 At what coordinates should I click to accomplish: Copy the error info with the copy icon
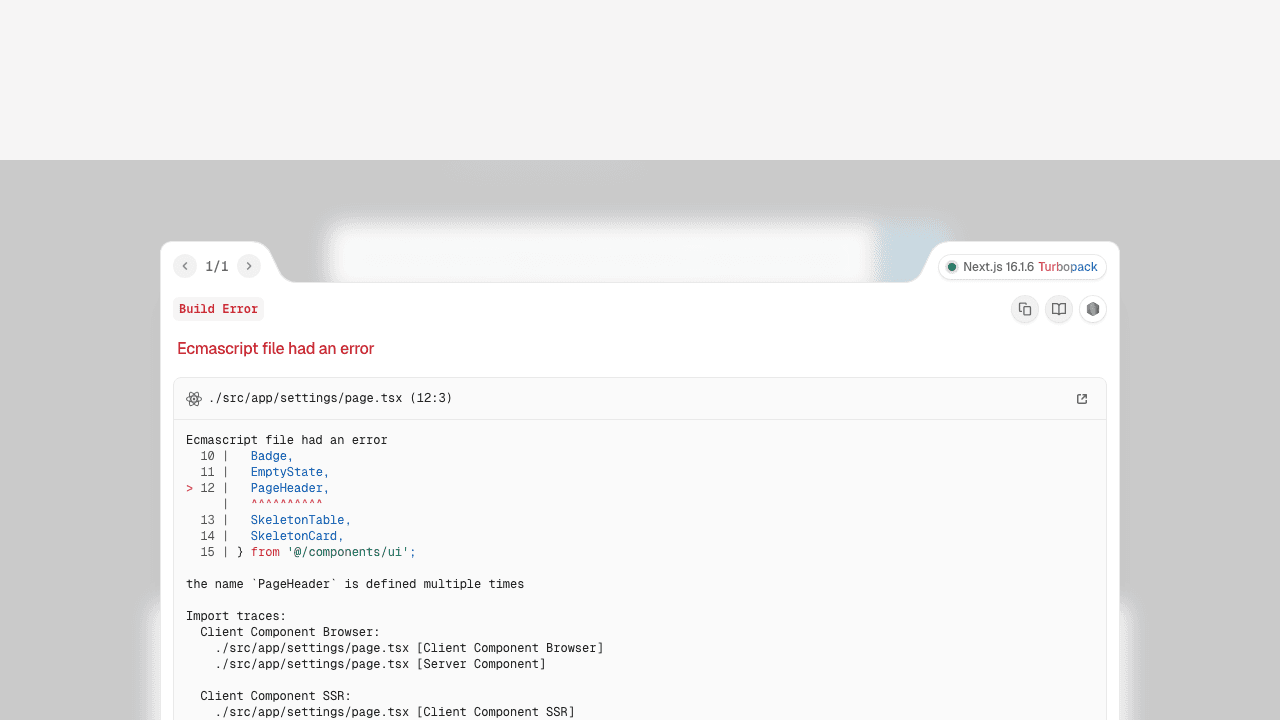click(x=1025, y=309)
